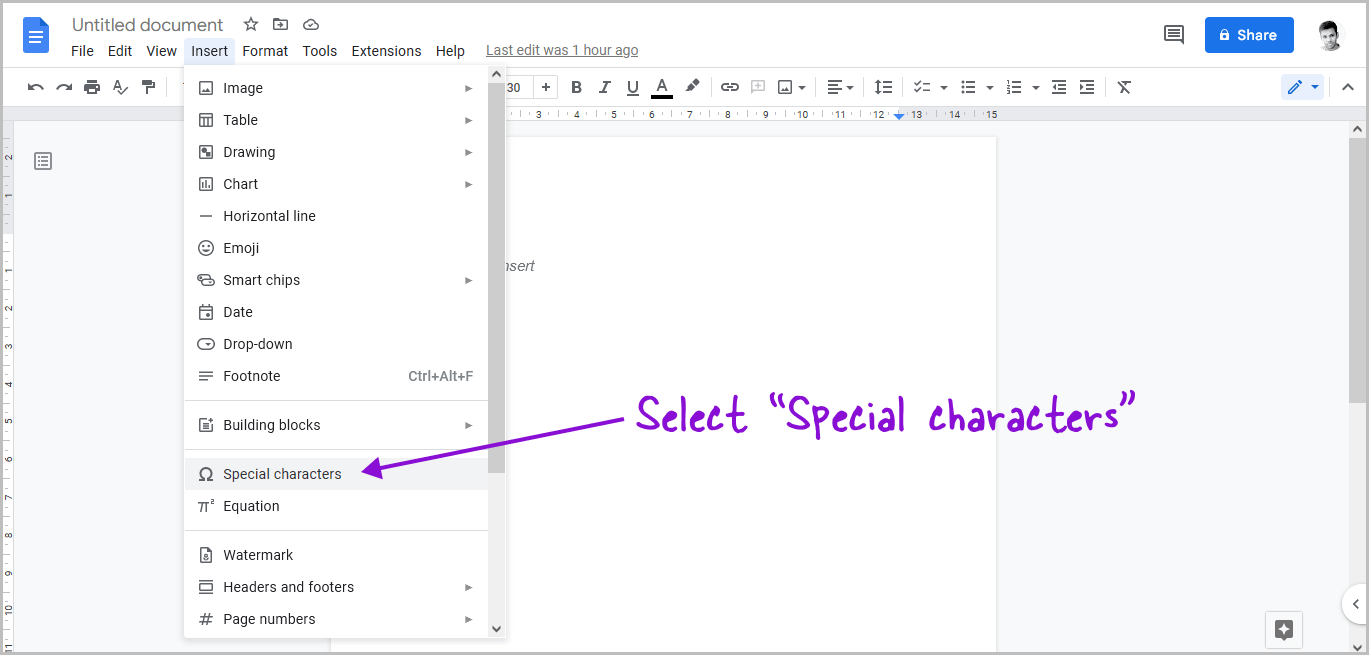1369x655 pixels.
Task: Select the Paint format tool
Action: point(148,87)
